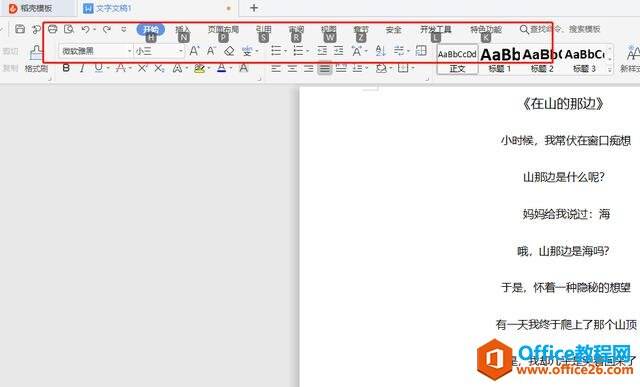Open the 页面布局 (Page Layout) tab
The width and height of the screenshot is (640, 387).
223,29
